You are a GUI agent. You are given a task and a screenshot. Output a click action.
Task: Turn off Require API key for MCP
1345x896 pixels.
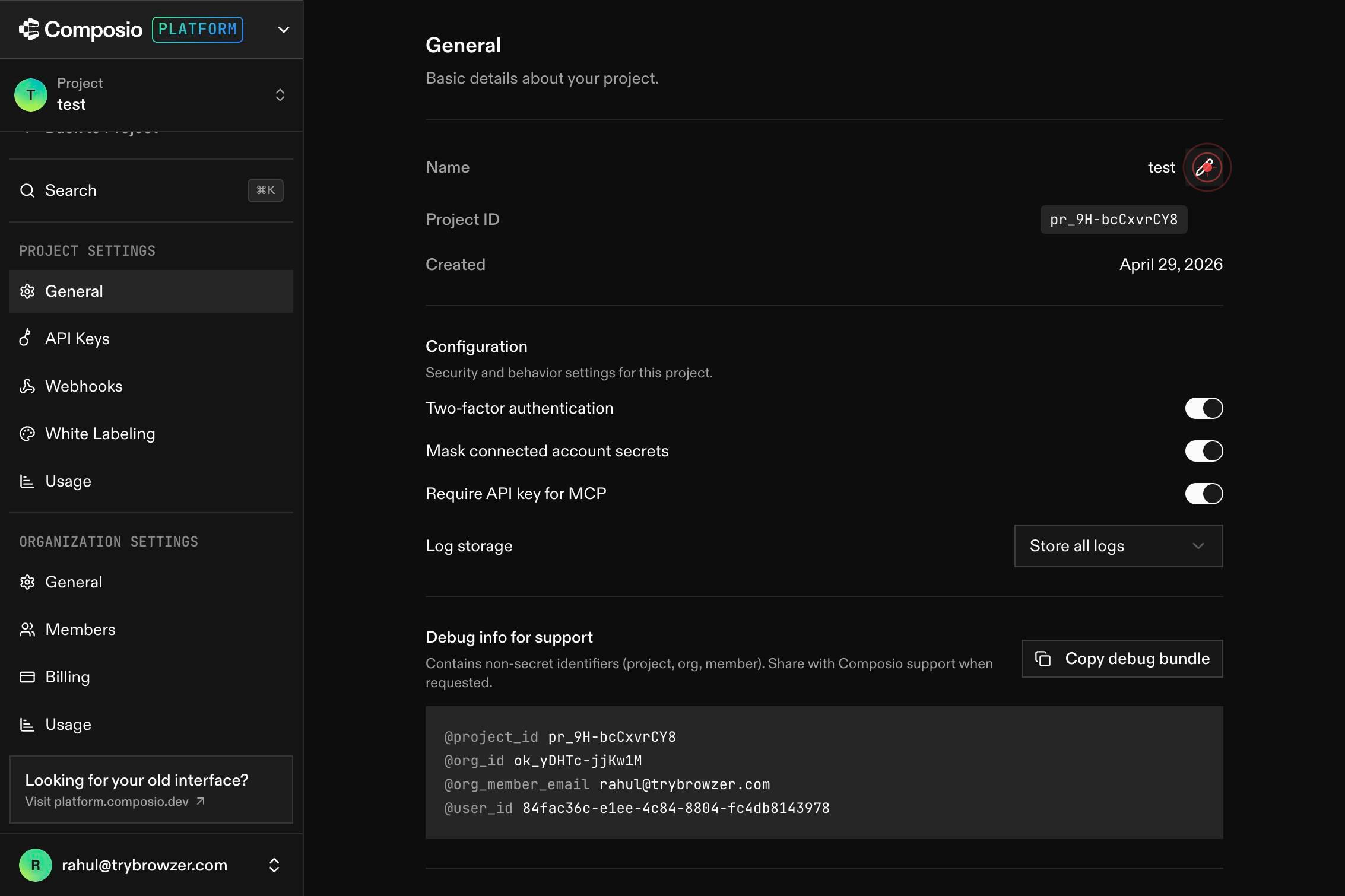pos(1204,494)
